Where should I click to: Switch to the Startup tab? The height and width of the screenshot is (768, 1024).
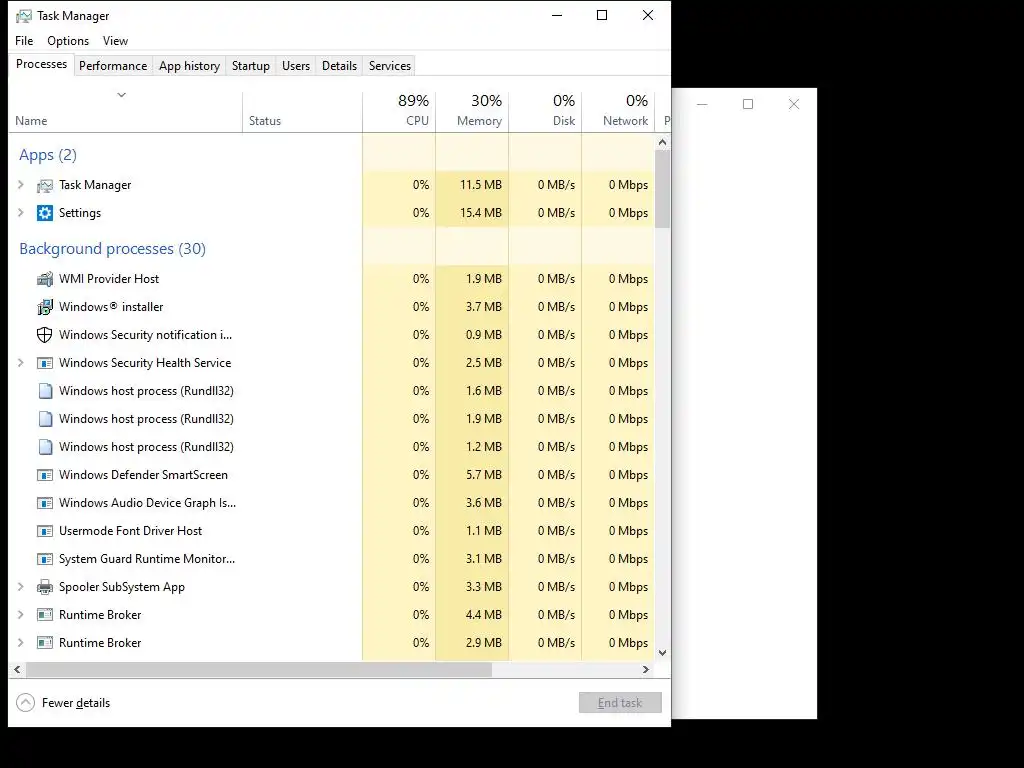coord(251,66)
